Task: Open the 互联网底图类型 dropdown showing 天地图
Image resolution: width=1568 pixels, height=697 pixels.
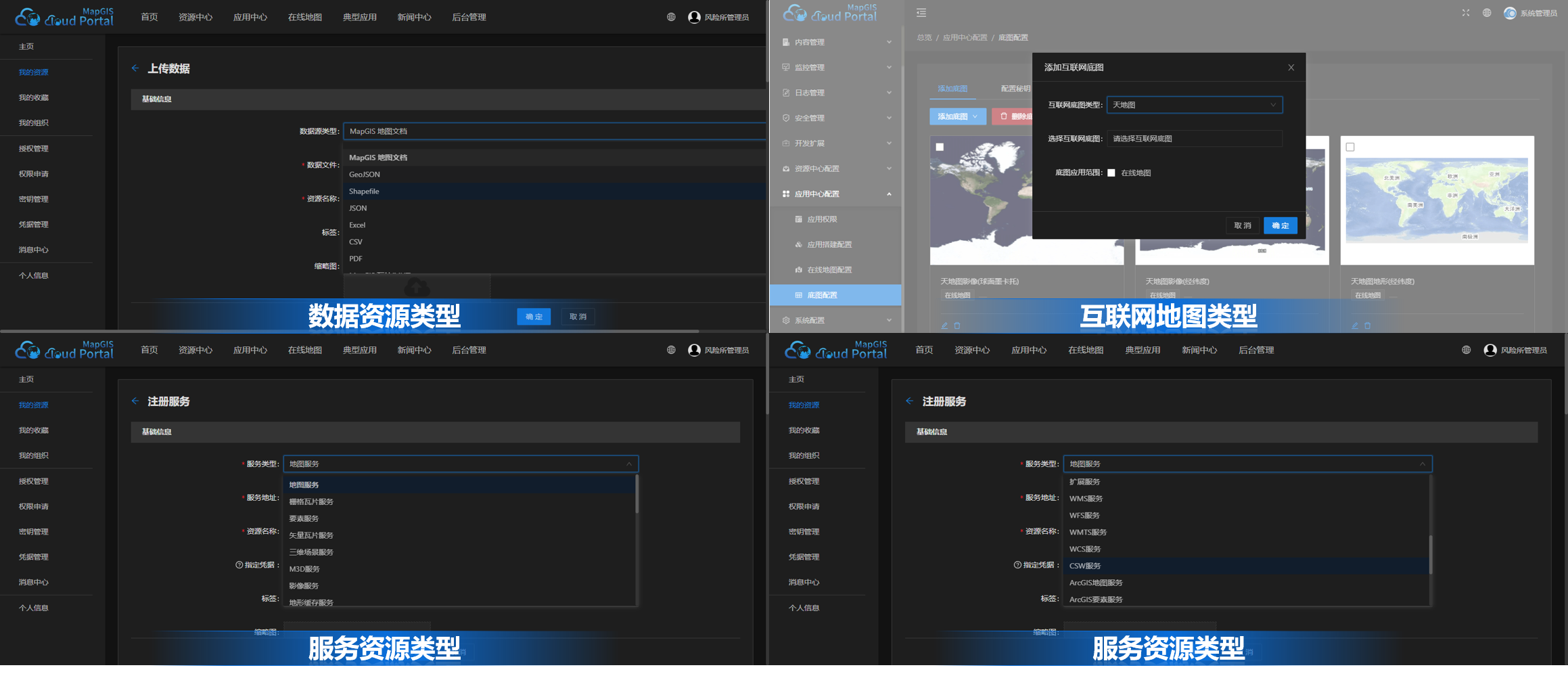Action: click(1194, 105)
